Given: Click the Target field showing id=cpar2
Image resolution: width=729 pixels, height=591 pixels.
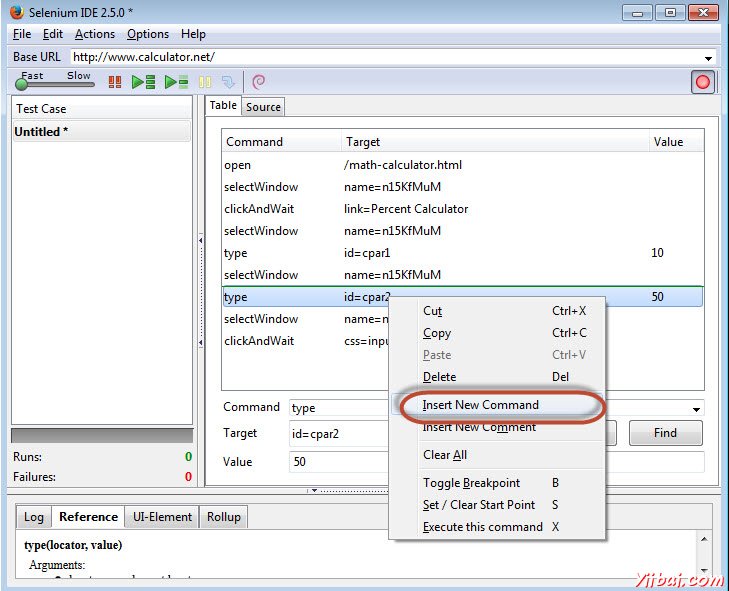Looking at the screenshot, I should click(x=338, y=434).
